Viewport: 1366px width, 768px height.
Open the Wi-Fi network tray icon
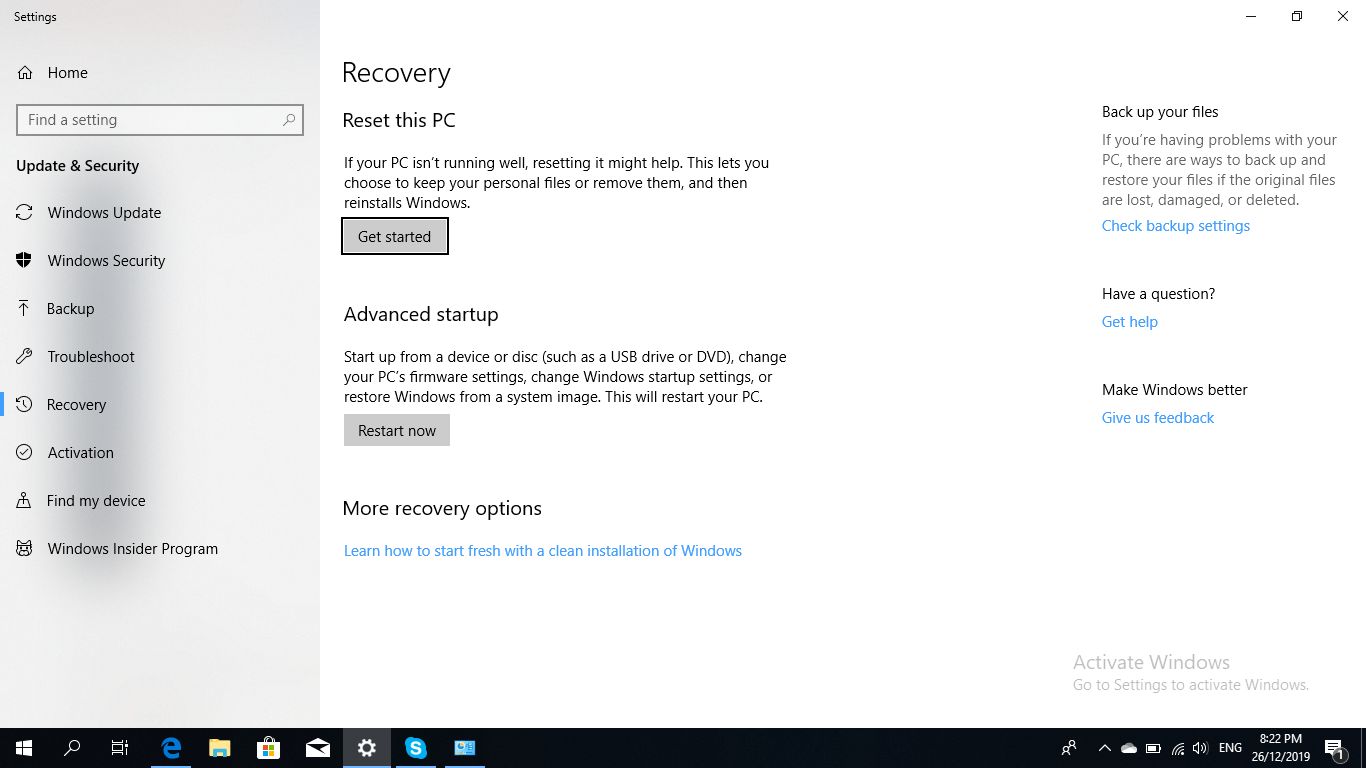click(x=1177, y=748)
